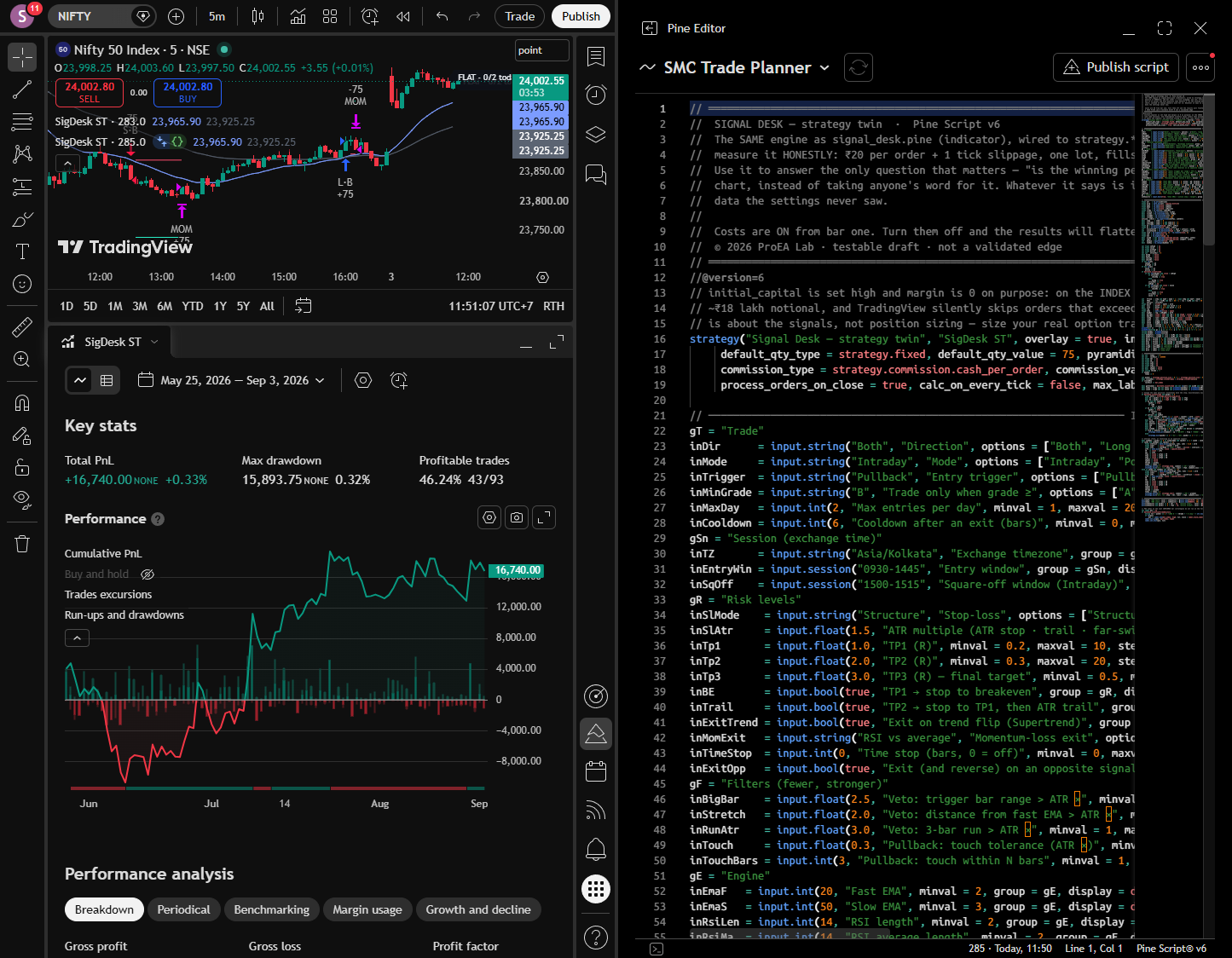
Task: Open the notifications bell panel
Action: point(596,849)
